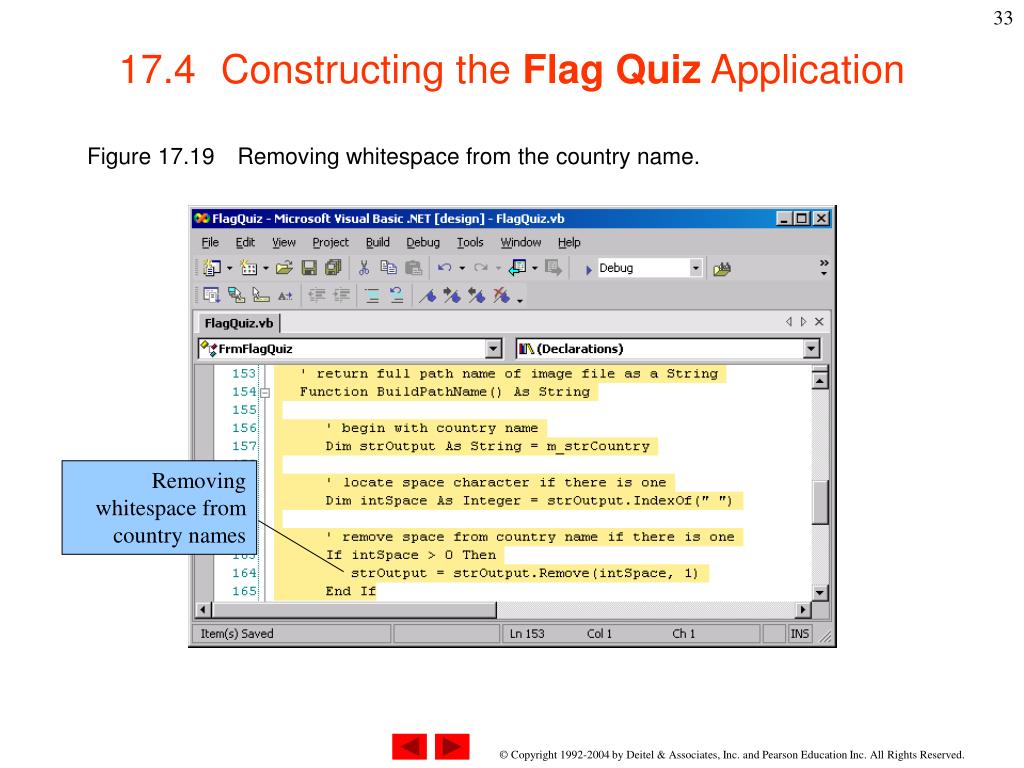Viewport: 1024px width, 768px height.
Task: Expand the FrmFlagQuiz class name dropdown
Action: coord(494,349)
